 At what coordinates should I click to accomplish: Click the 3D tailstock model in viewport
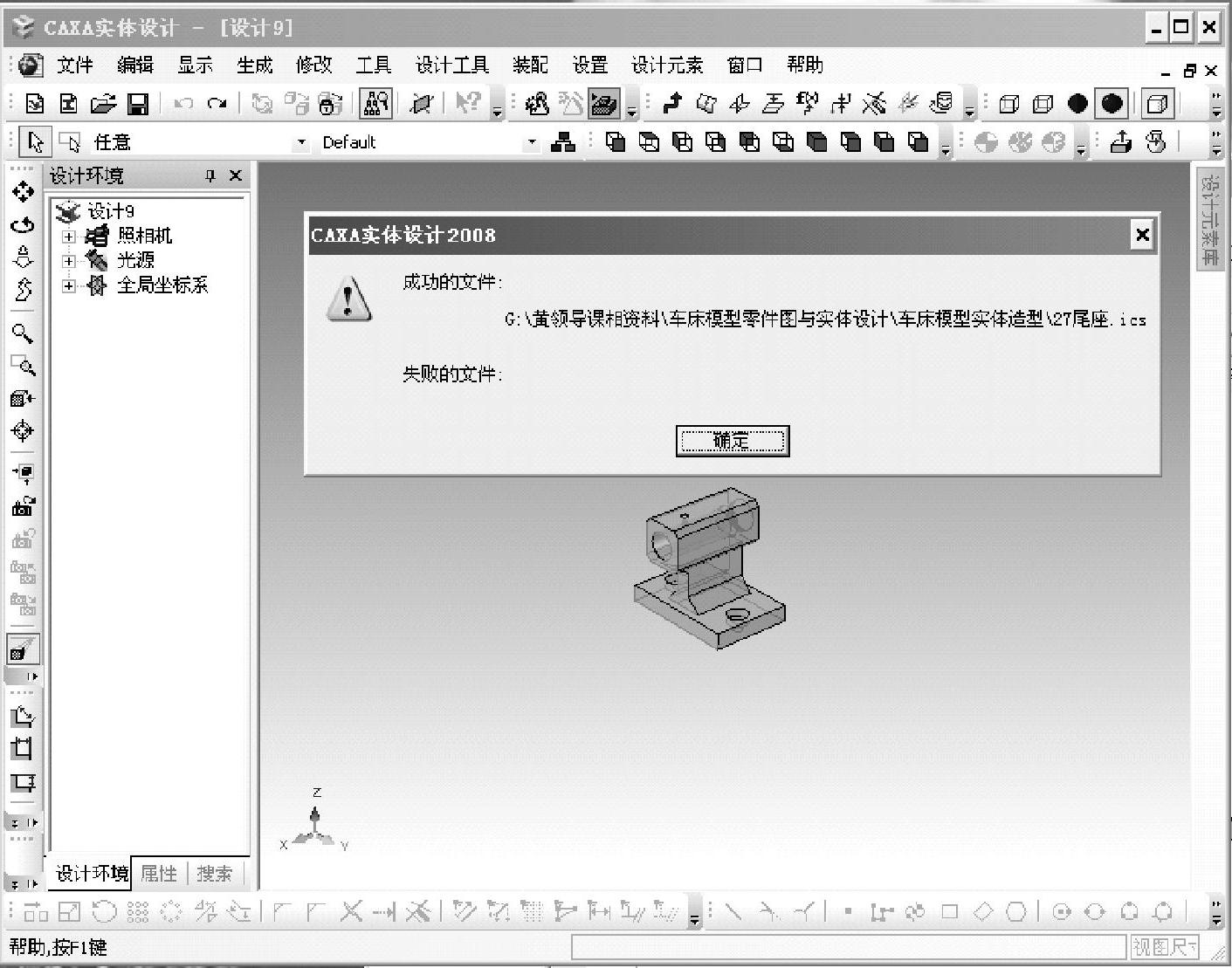click(708, 568)
